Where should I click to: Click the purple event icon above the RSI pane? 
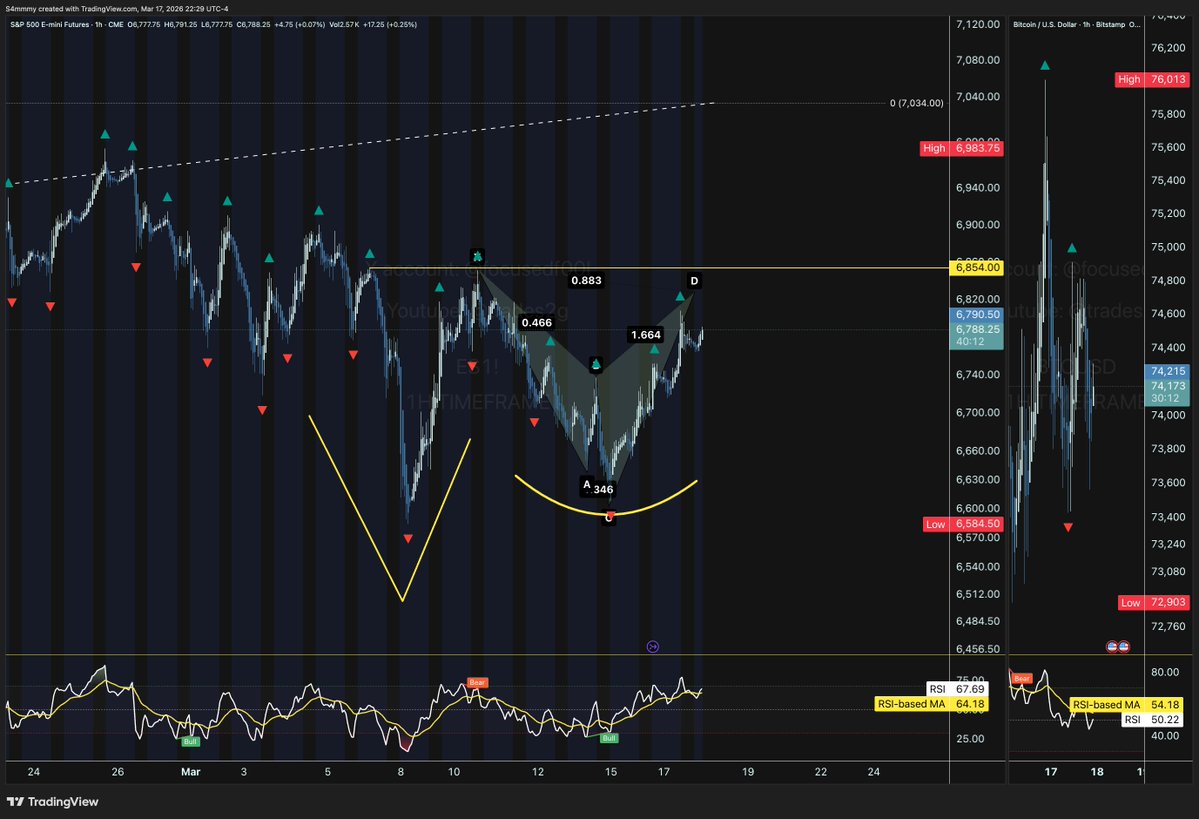click(652, 647)
